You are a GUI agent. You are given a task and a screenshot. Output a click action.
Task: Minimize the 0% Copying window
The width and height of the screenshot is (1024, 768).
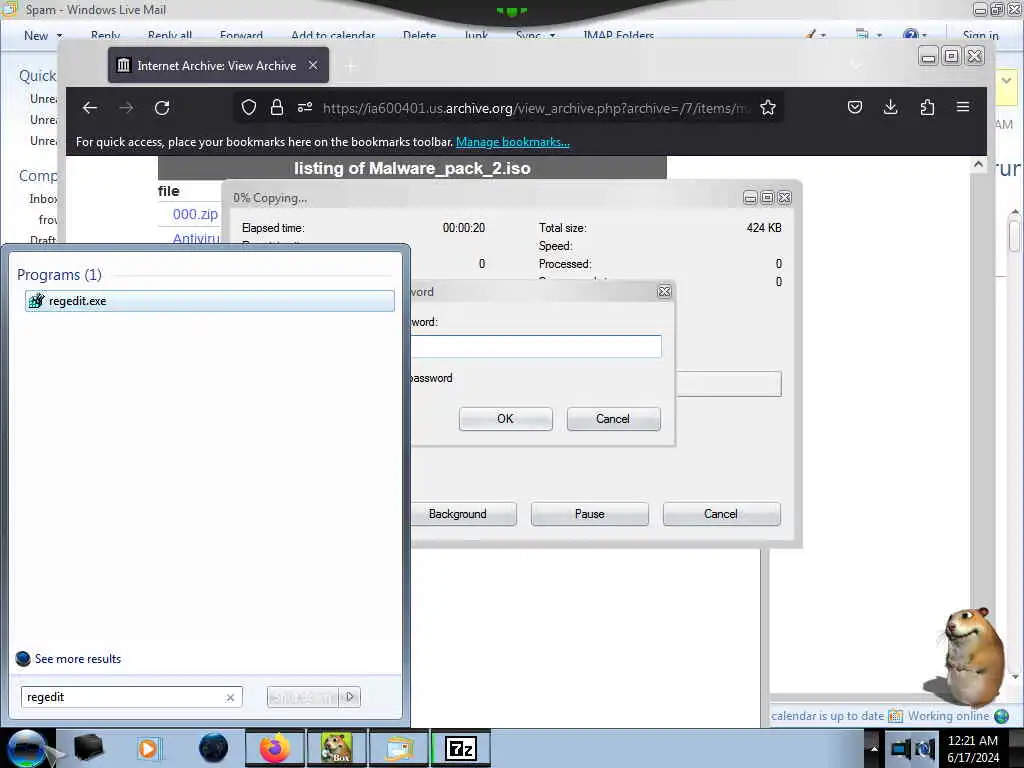[750, 198]
